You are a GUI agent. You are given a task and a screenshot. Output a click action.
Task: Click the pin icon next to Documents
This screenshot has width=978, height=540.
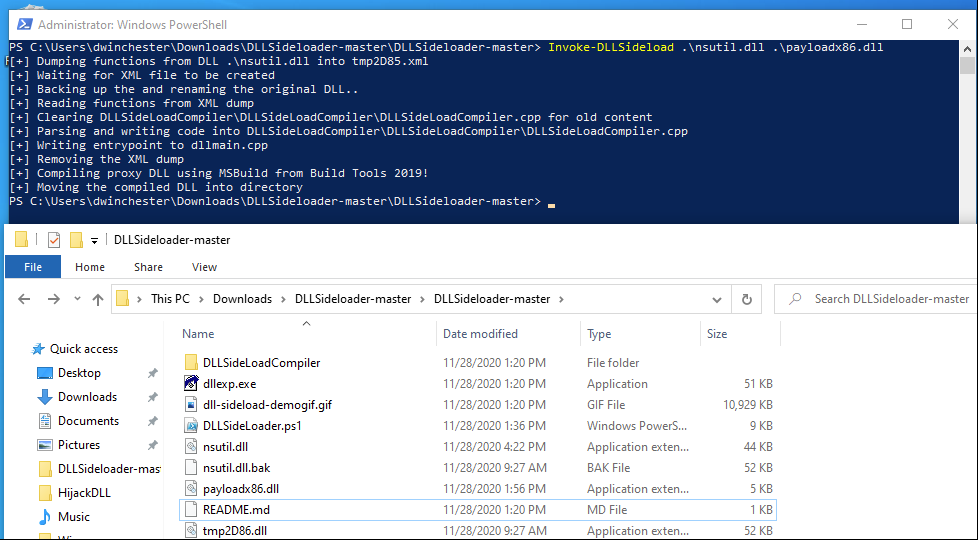pyautogui.click(x=152, y=421)
